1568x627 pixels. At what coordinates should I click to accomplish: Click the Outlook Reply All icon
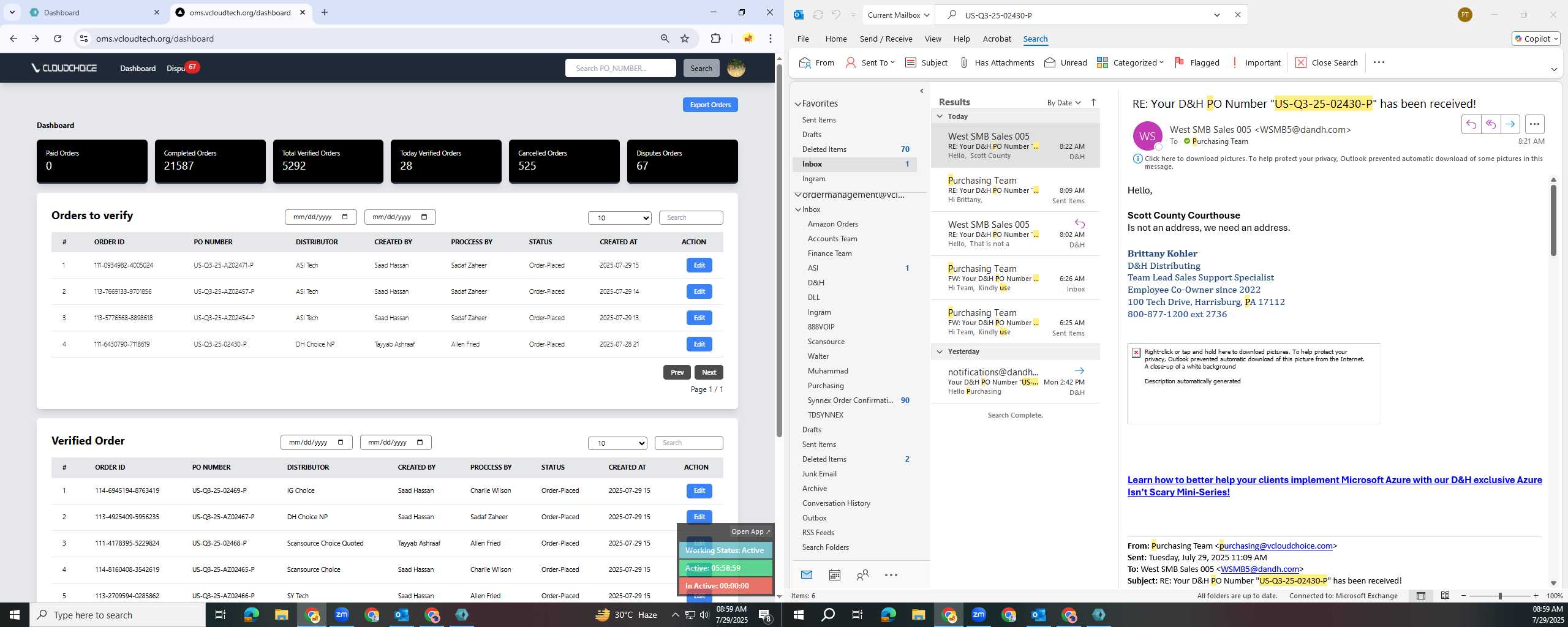click(1490, 124)
